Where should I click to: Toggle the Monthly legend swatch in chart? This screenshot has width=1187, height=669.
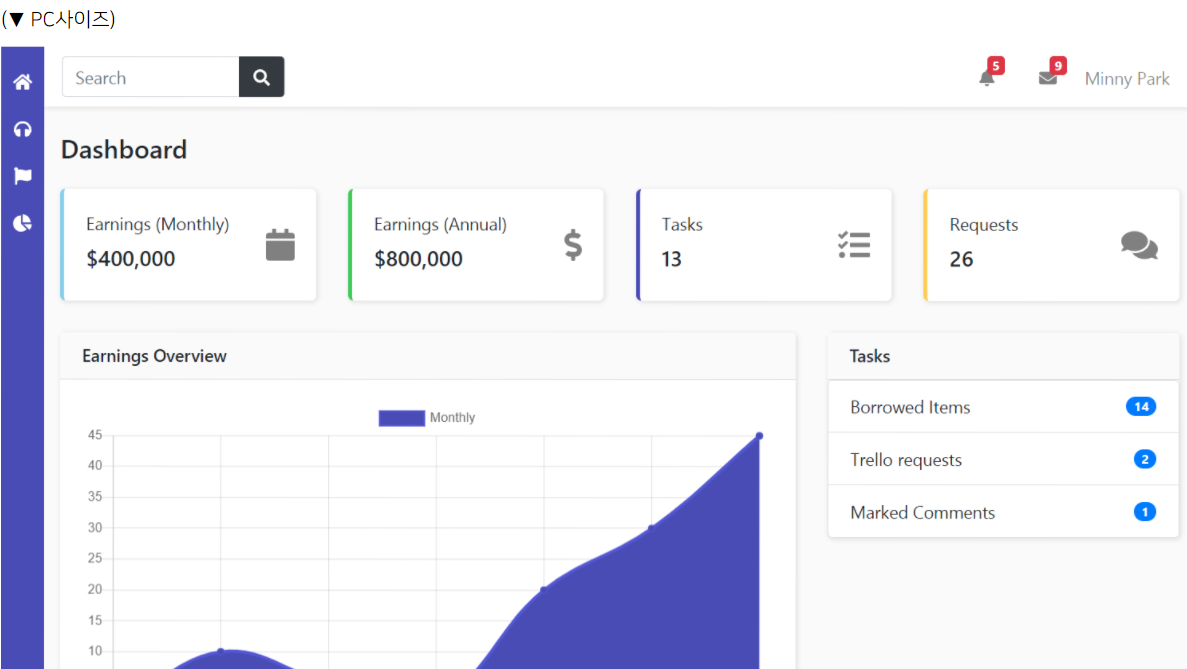click(x=401, y=418)
